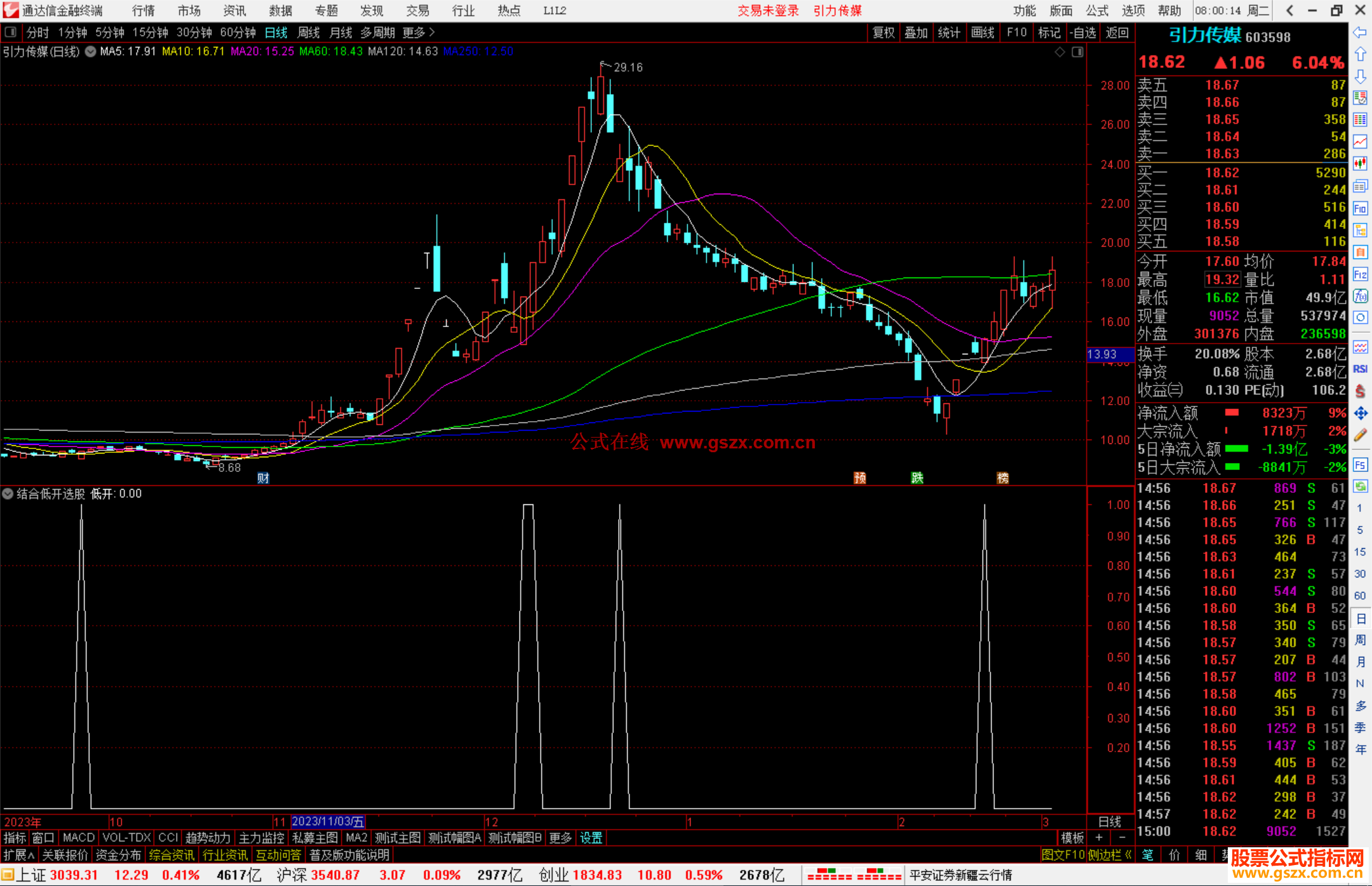Switch to the 周线 weekly period tab

309,32
